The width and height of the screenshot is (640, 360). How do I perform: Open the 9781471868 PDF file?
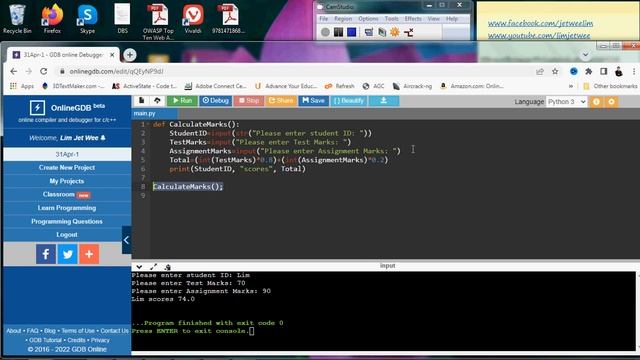pos(228,19)
